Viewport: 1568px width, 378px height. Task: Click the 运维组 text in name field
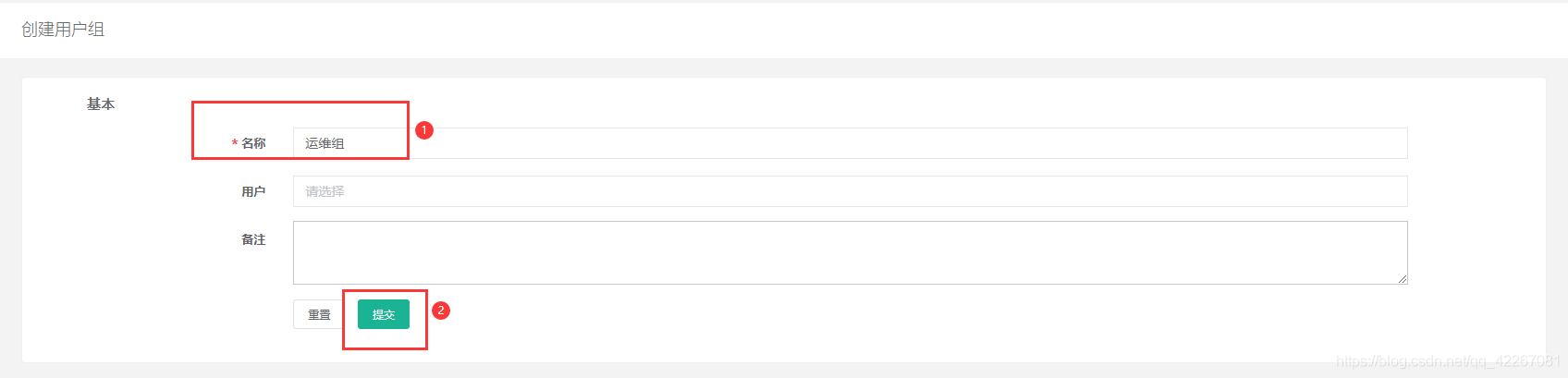tap(325, 143)
